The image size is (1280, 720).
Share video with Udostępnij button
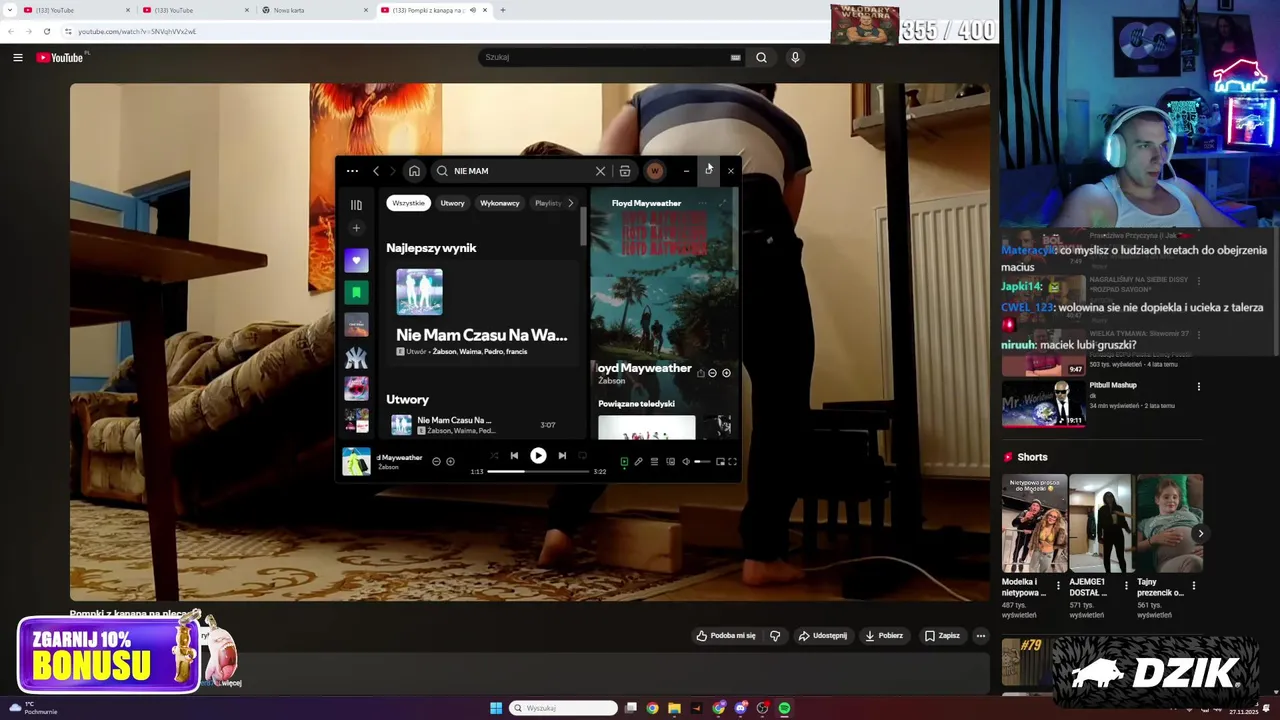point(822,636)
